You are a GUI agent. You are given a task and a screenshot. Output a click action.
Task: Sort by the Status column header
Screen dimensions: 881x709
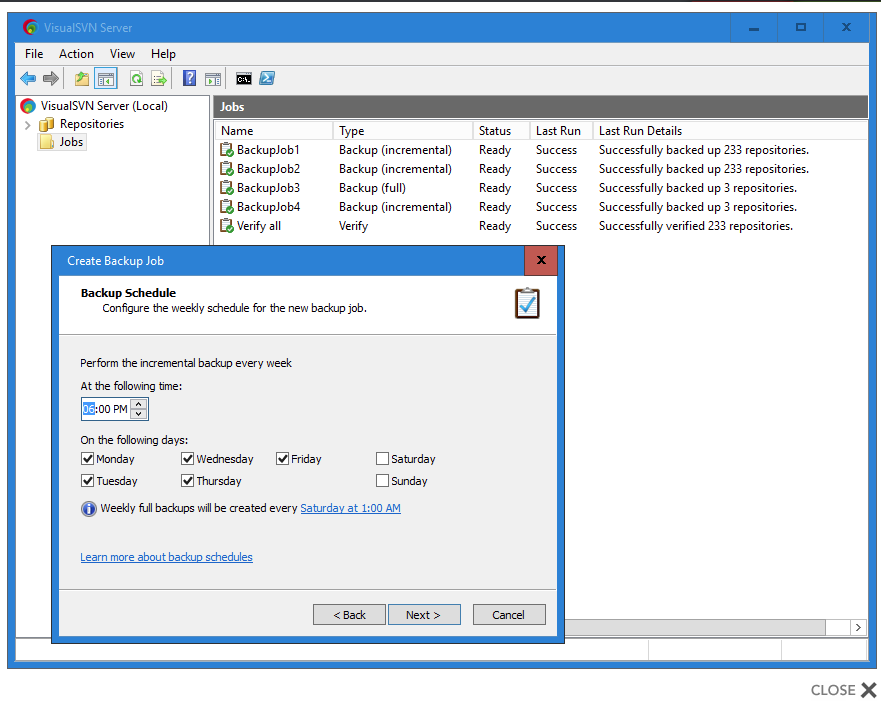[x=501, y=131]
